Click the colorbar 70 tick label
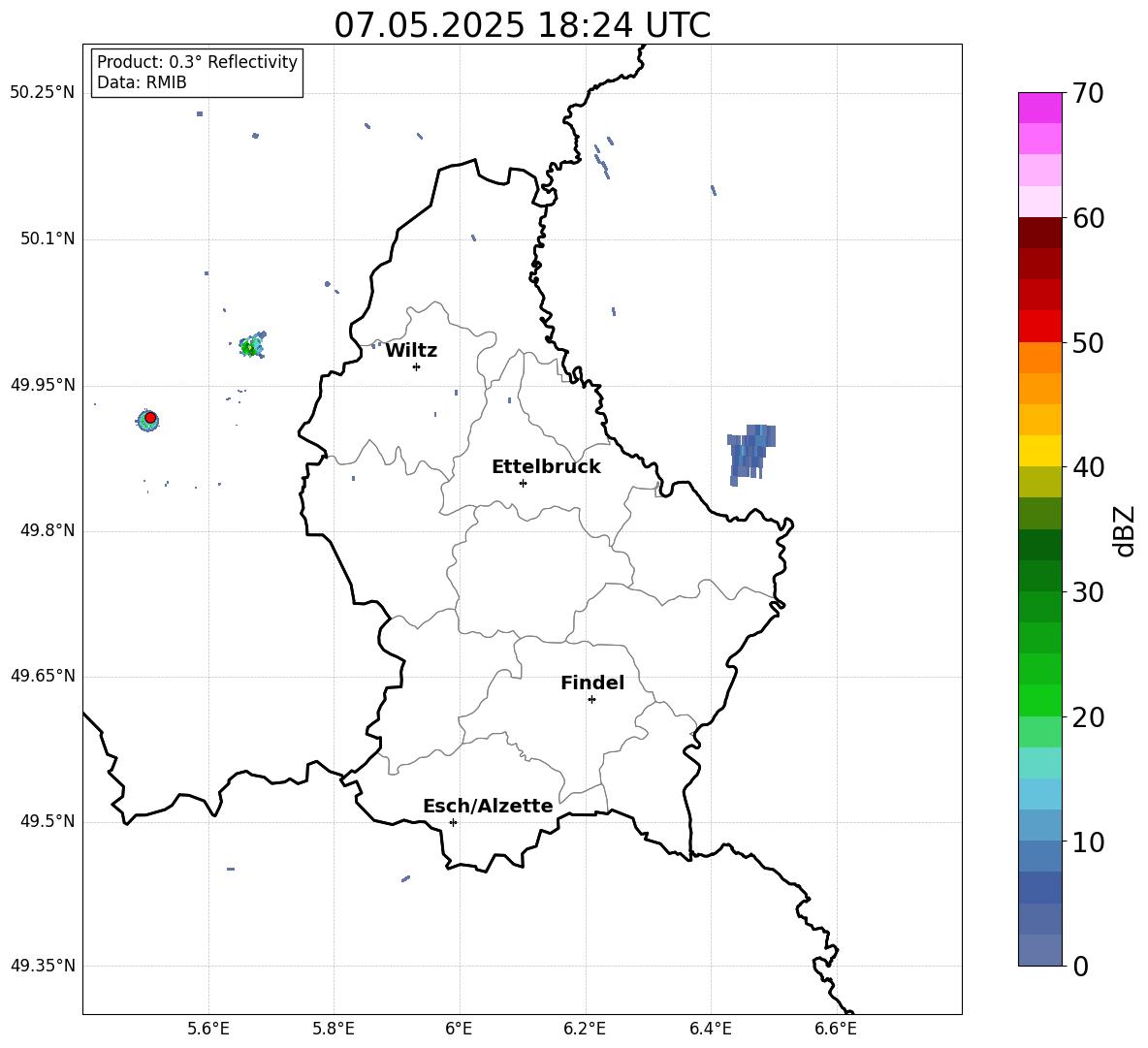Viewport: 1148px width, 1048px height. point(1088,93)
